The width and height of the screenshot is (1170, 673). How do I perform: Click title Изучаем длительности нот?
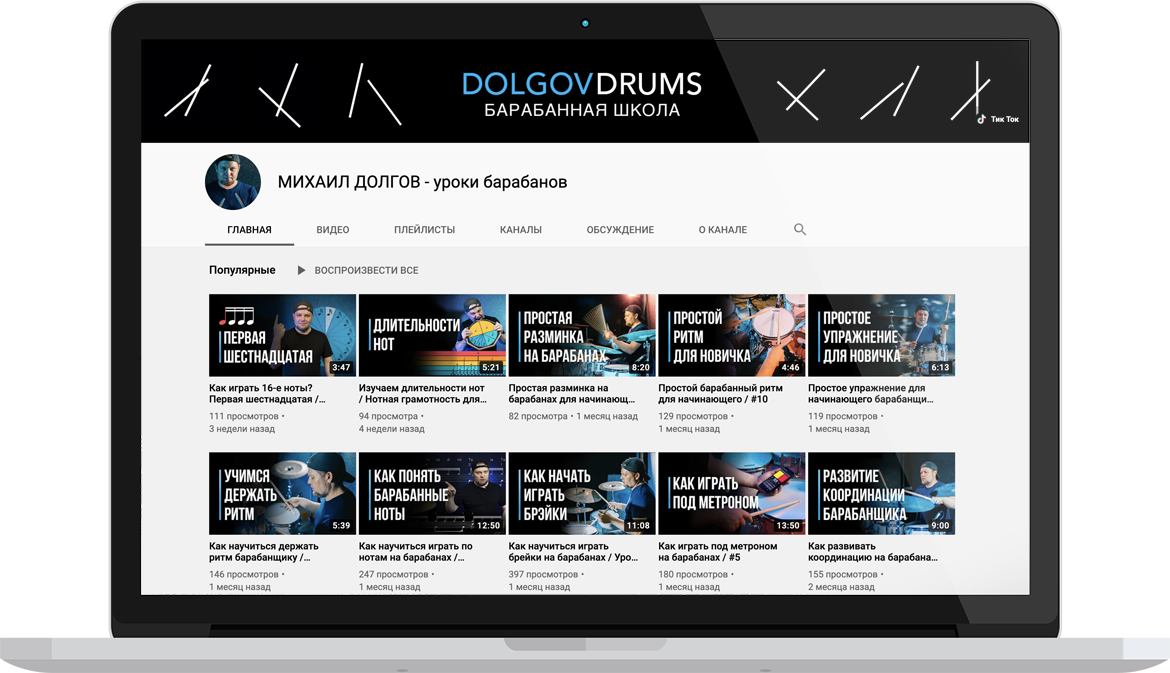pyautogui.click(x=423, y=393)
